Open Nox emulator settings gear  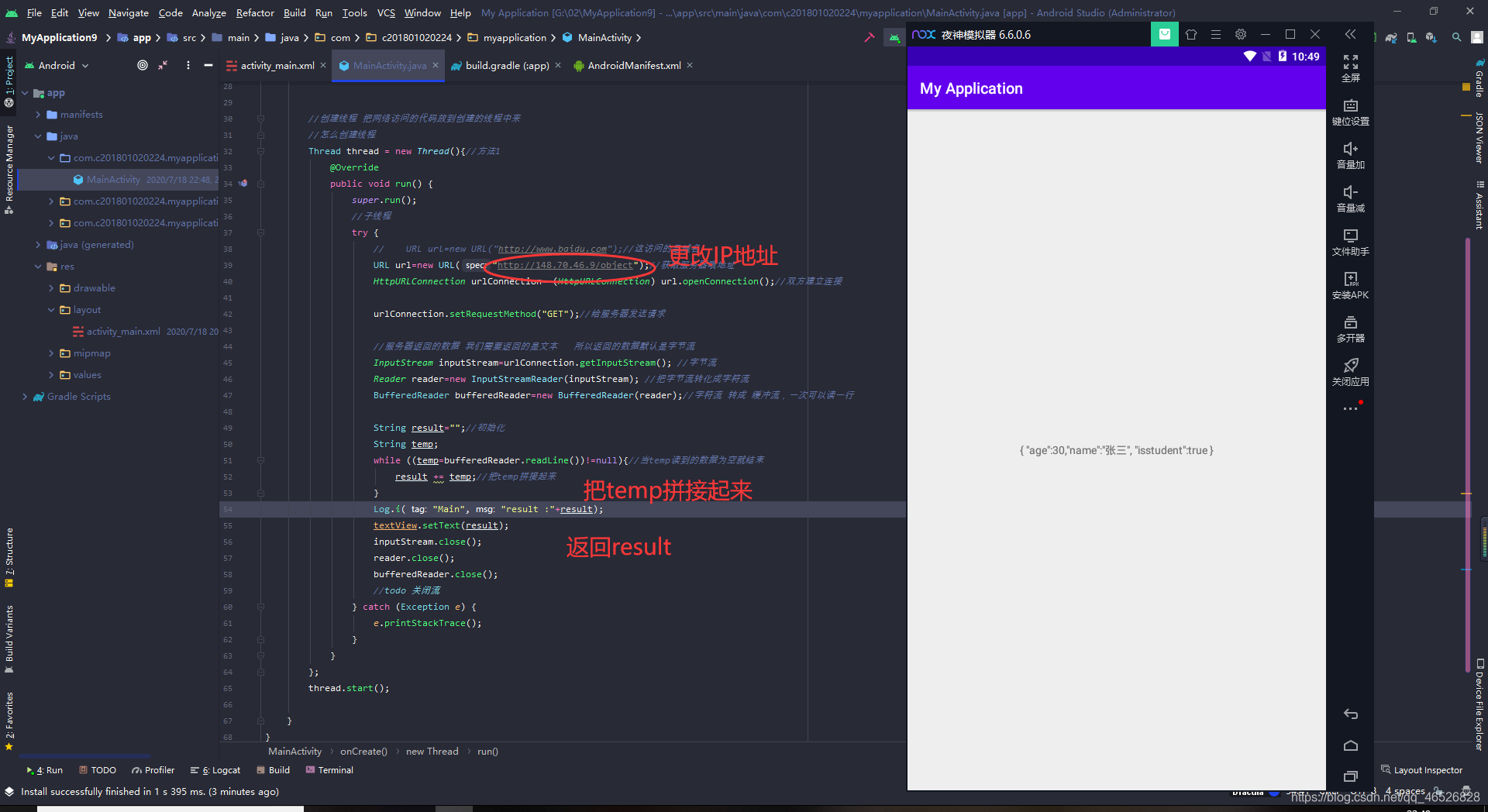1241,34
